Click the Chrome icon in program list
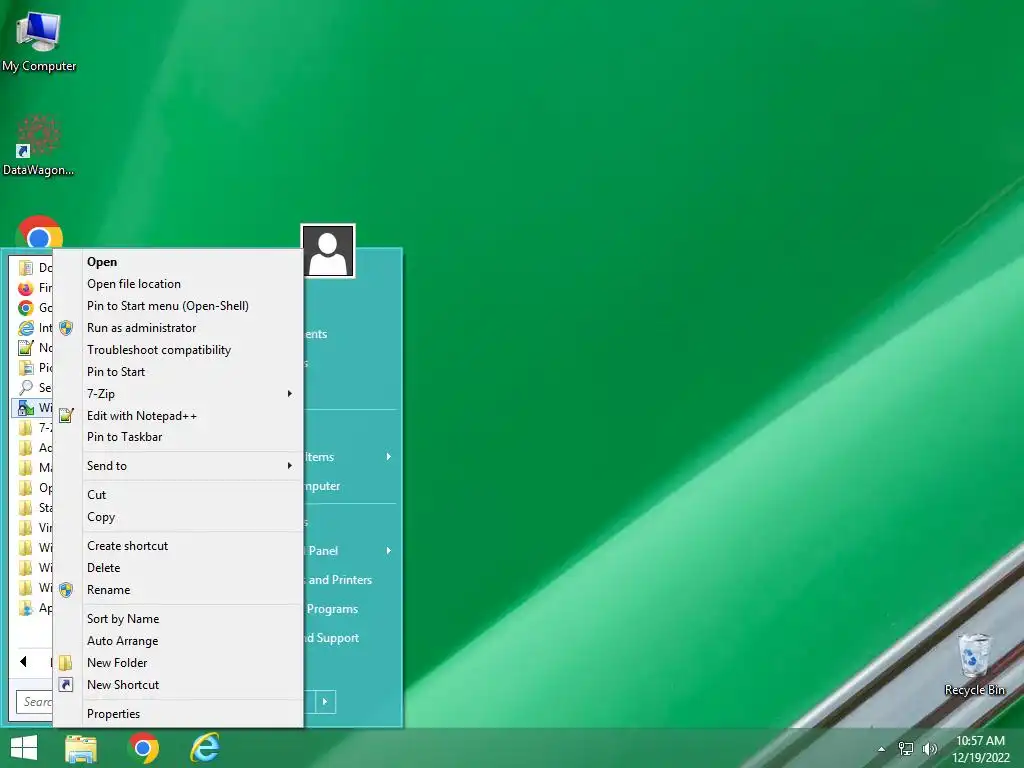 coord(25,308)
